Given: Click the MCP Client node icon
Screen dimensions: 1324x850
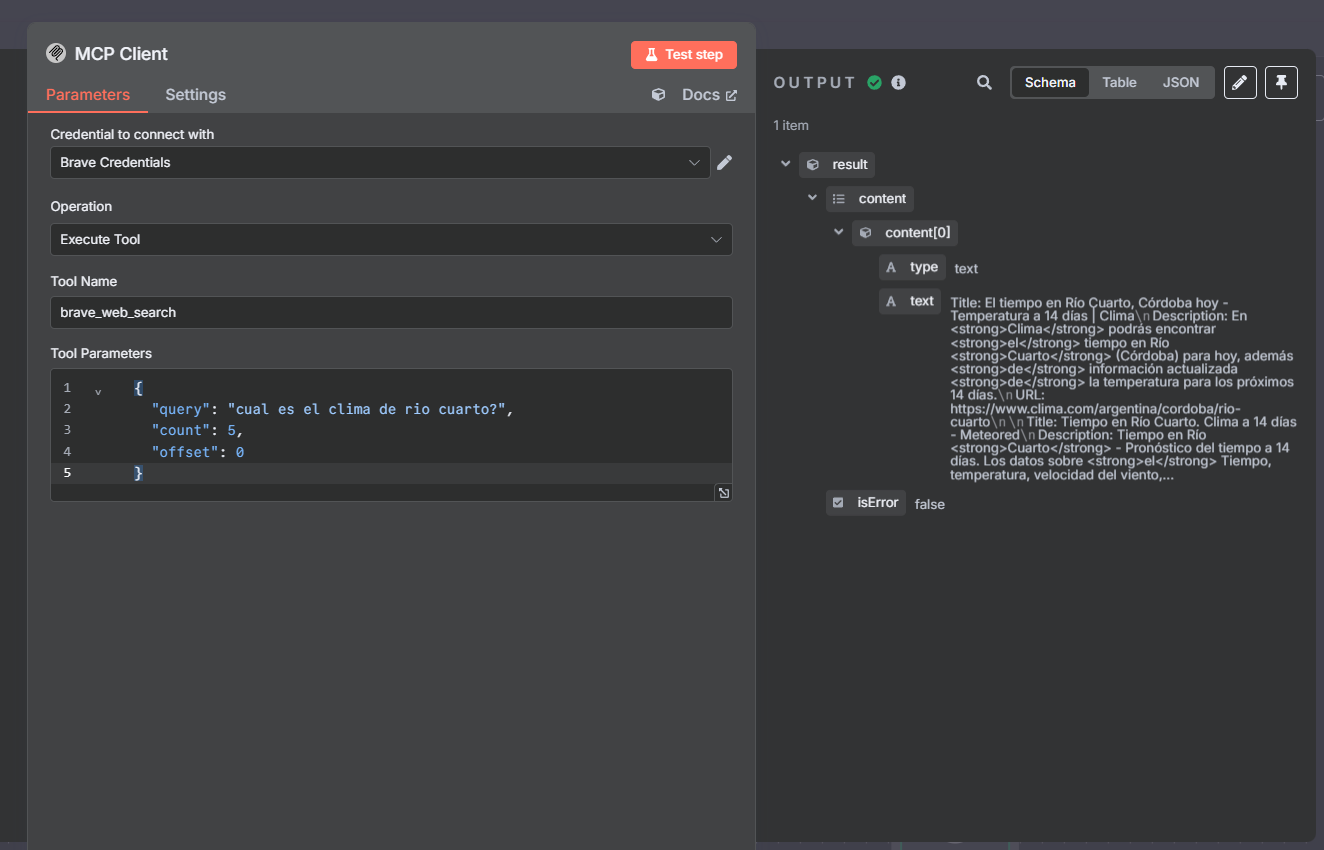Looking at the screenshot, I should tap(56, 54).
